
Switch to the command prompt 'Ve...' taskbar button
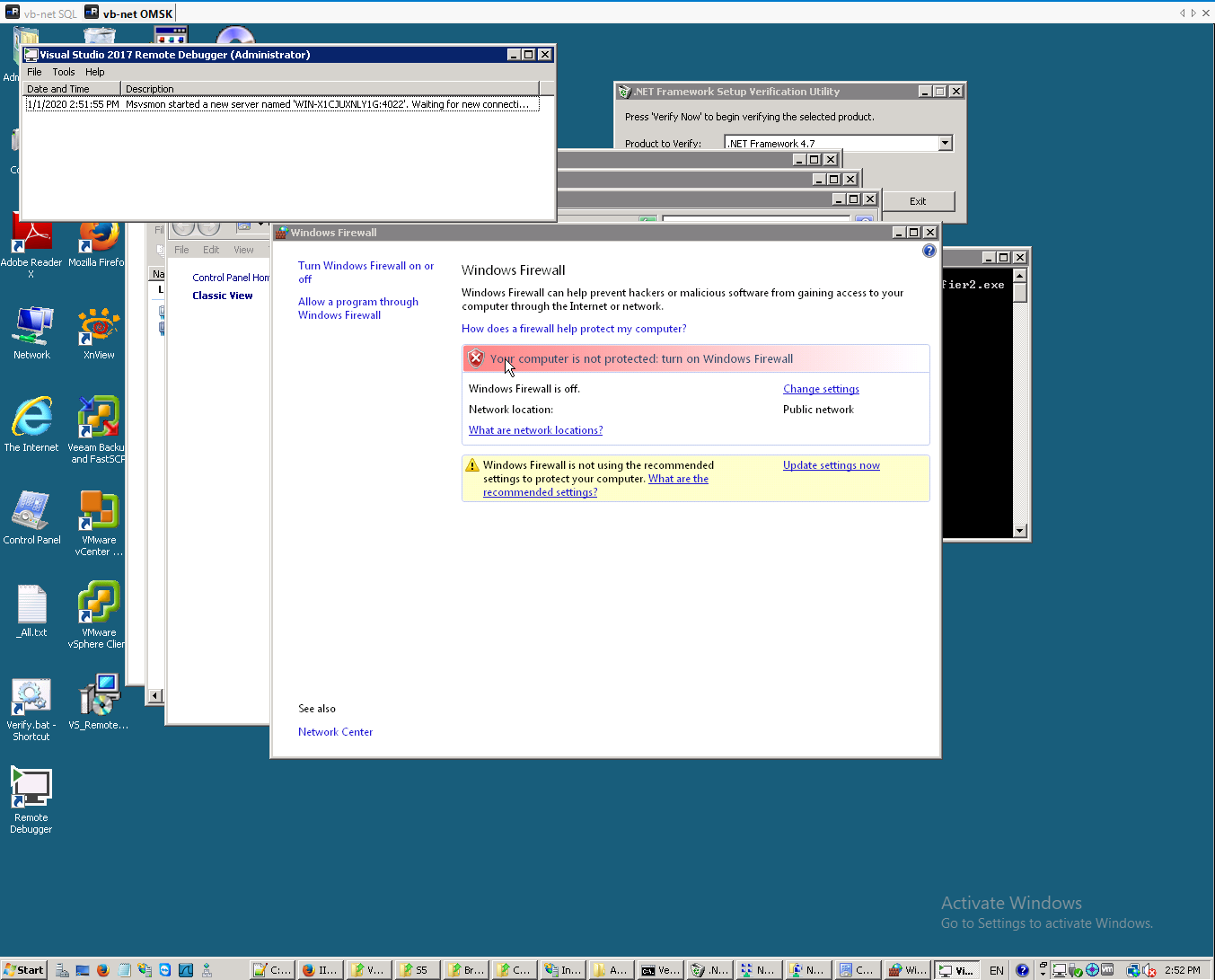(x=660, y=970)
